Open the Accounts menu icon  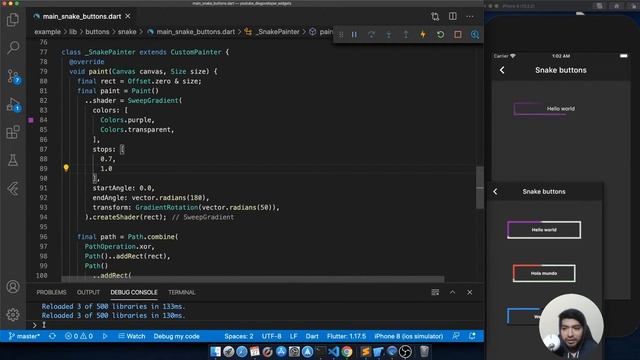(x=13, y=287)
